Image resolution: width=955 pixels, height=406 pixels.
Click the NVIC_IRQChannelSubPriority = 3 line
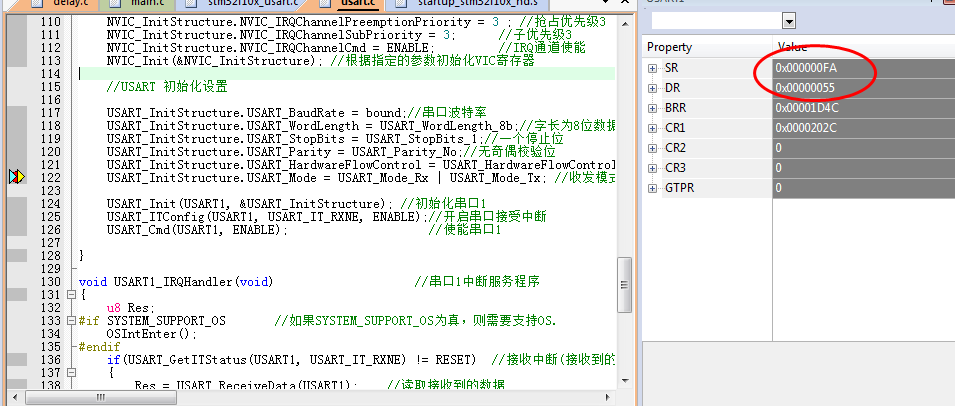(281, 35)
